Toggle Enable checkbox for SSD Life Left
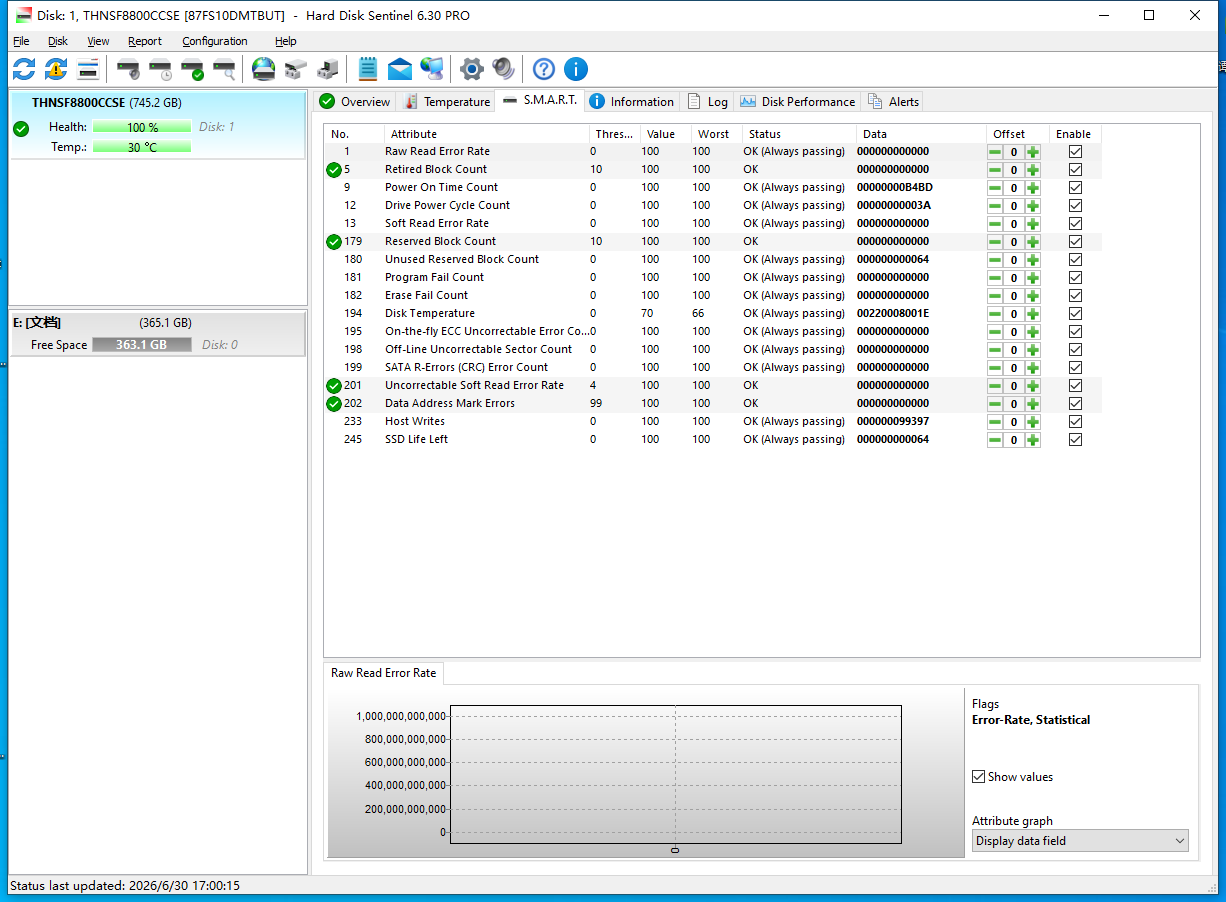This screenshot has height=902, width=1226. coord(1075,440)
